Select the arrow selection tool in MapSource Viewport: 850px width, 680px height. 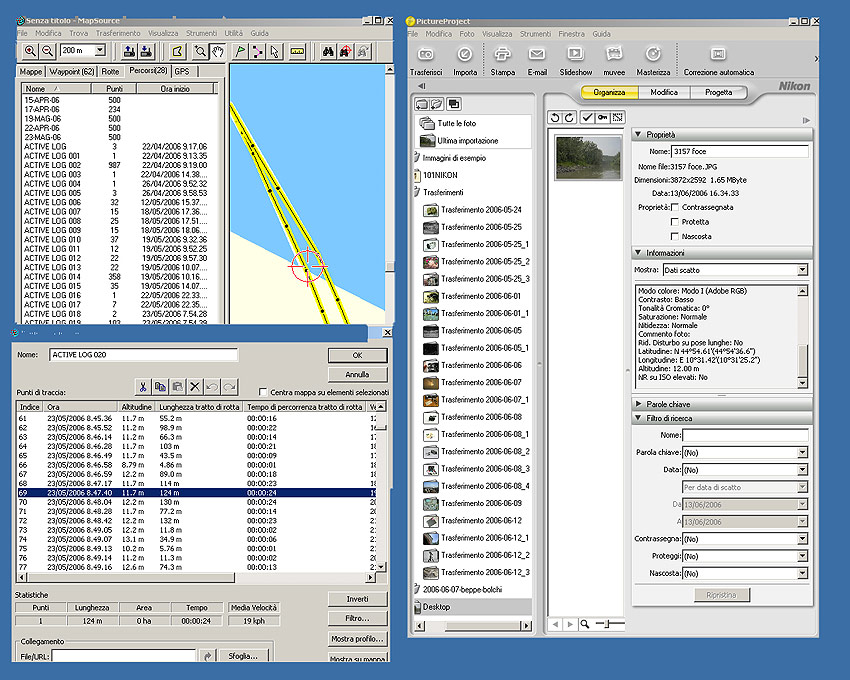tap(274, 52)
